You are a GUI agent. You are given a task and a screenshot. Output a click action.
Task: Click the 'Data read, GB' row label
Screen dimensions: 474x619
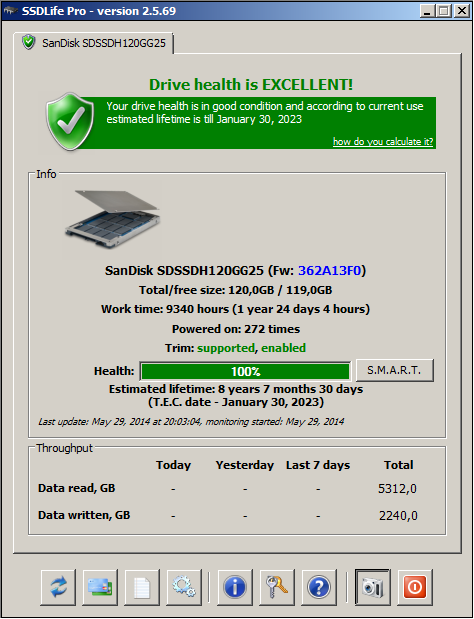tap(77, 488)
